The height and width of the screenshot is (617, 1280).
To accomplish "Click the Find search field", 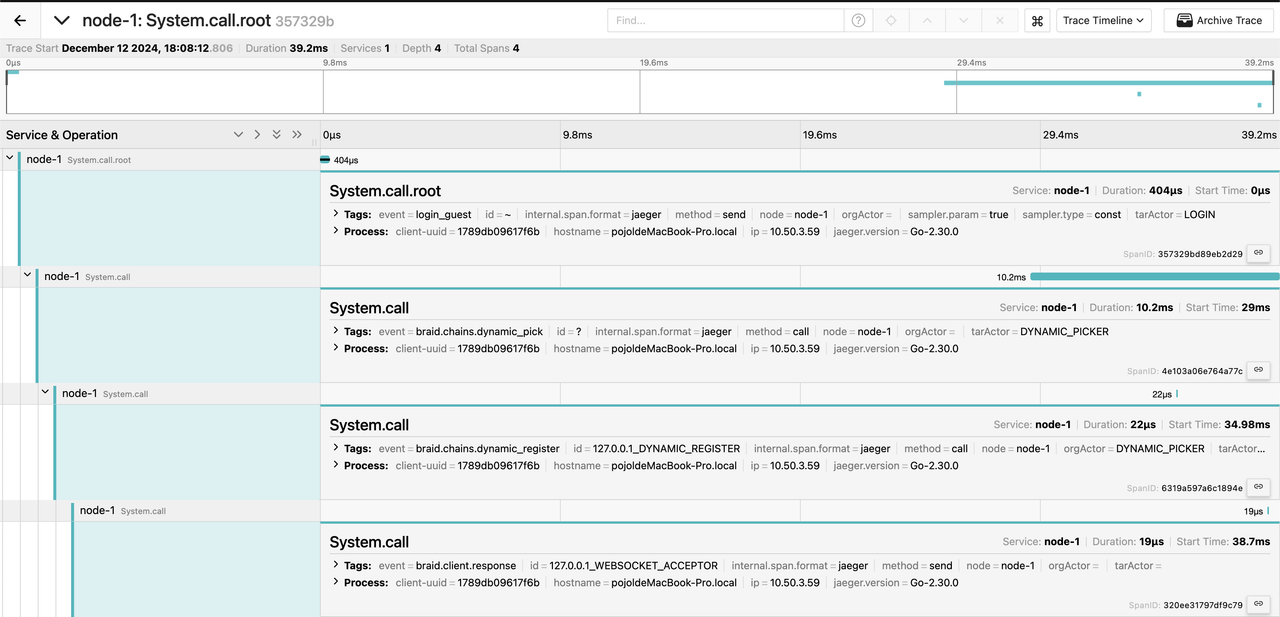I will [x=727, y=20].
